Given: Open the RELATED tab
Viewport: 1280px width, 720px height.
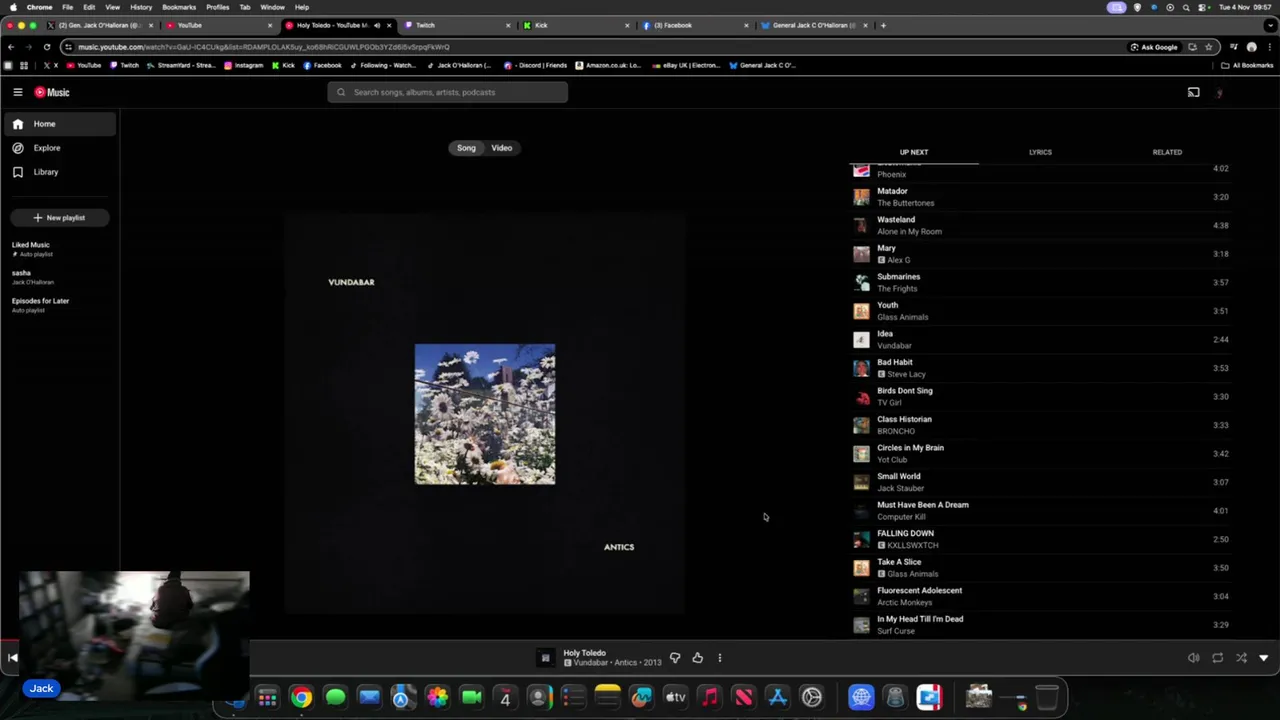Looking at the screenshot, I should click(1167, 152).
